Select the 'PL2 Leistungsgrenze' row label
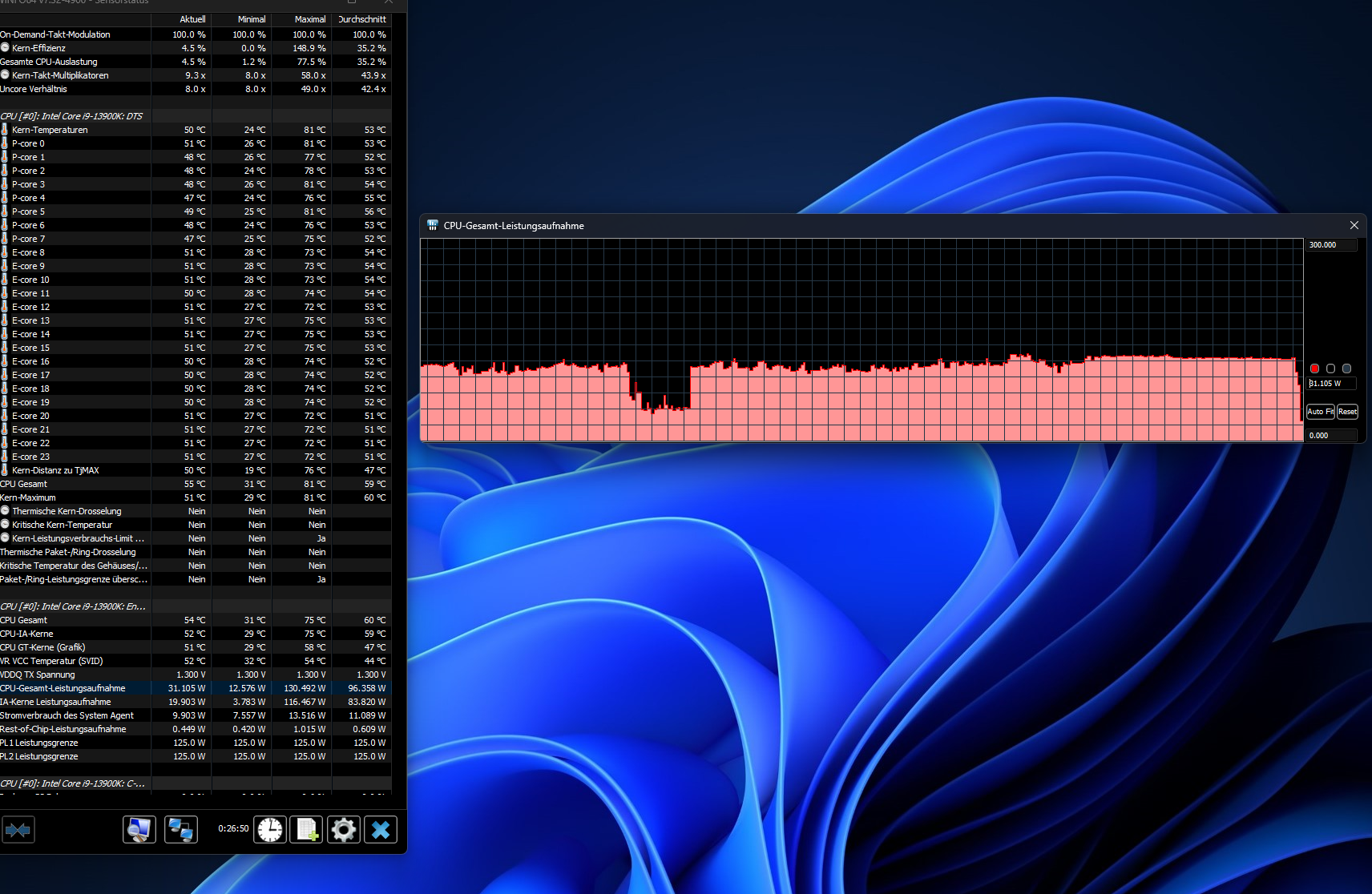This screenshot has height=894, width=1372. click(x=39, y=756)
